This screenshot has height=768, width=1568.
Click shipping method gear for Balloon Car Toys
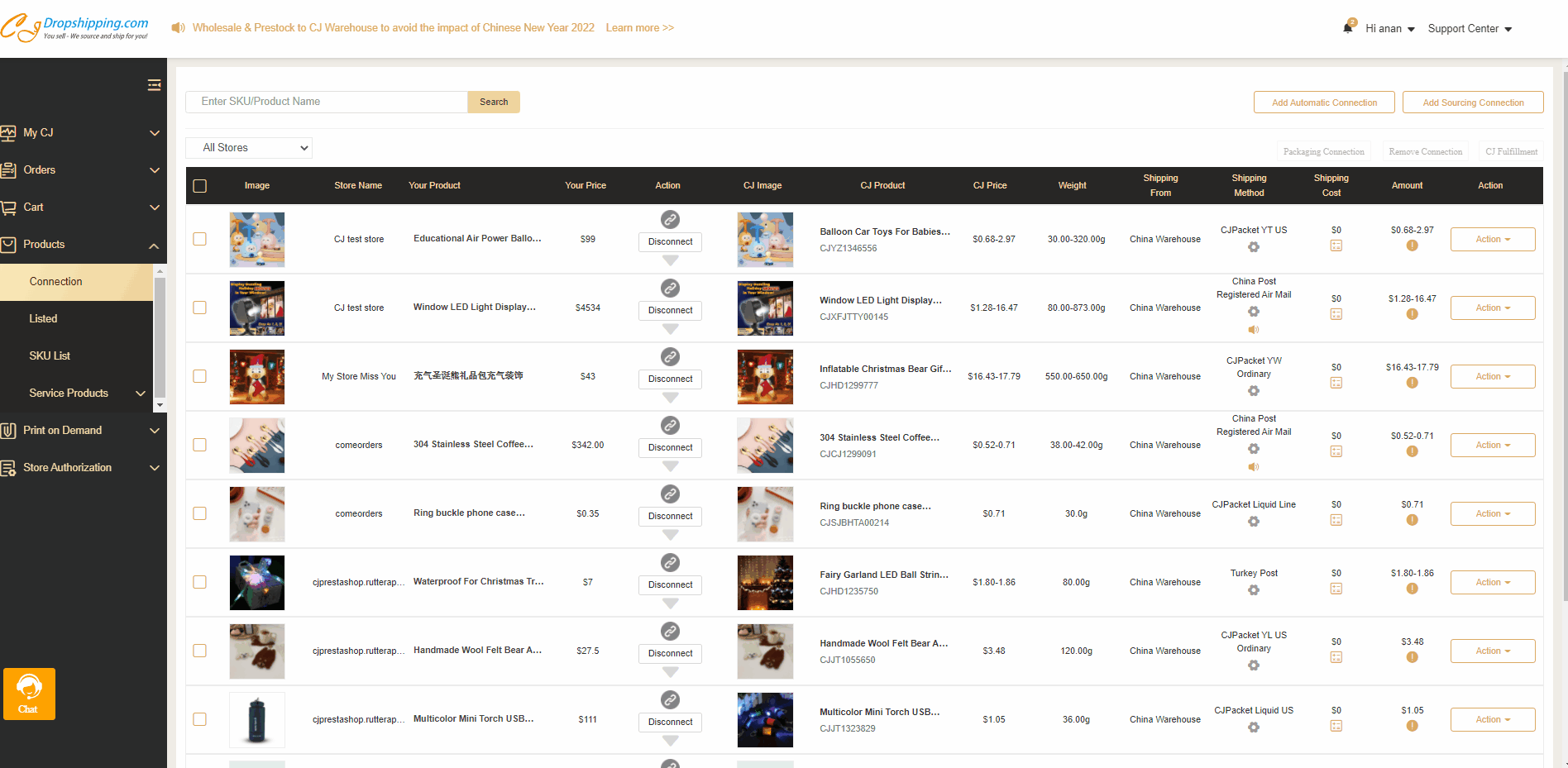[x=1254, y=247]
